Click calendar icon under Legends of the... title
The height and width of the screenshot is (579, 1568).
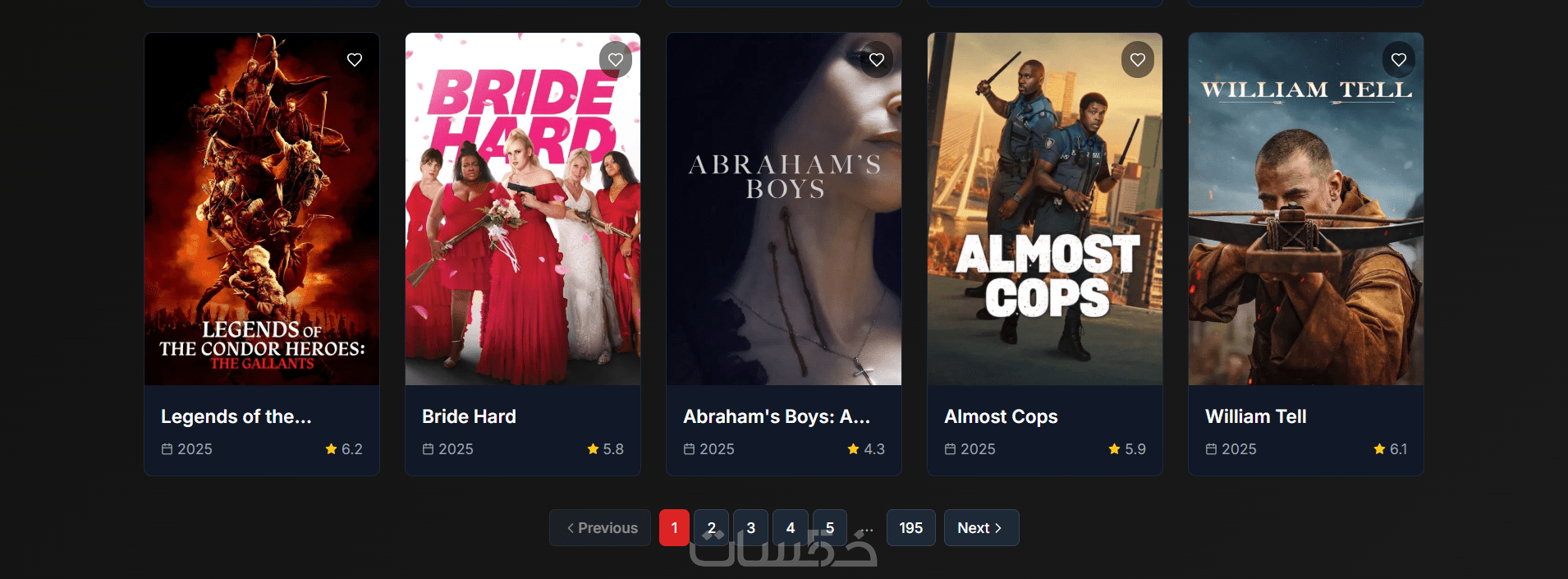click(x=167, y=449)
